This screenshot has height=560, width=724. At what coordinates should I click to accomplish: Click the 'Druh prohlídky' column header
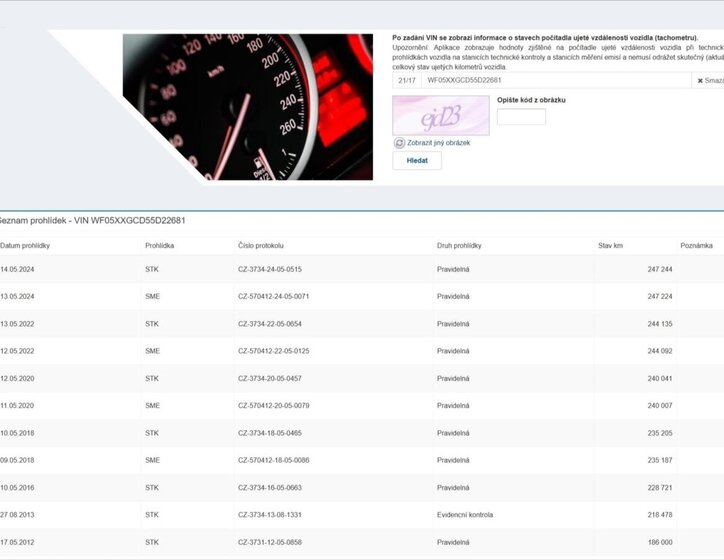tap(459, 245)
